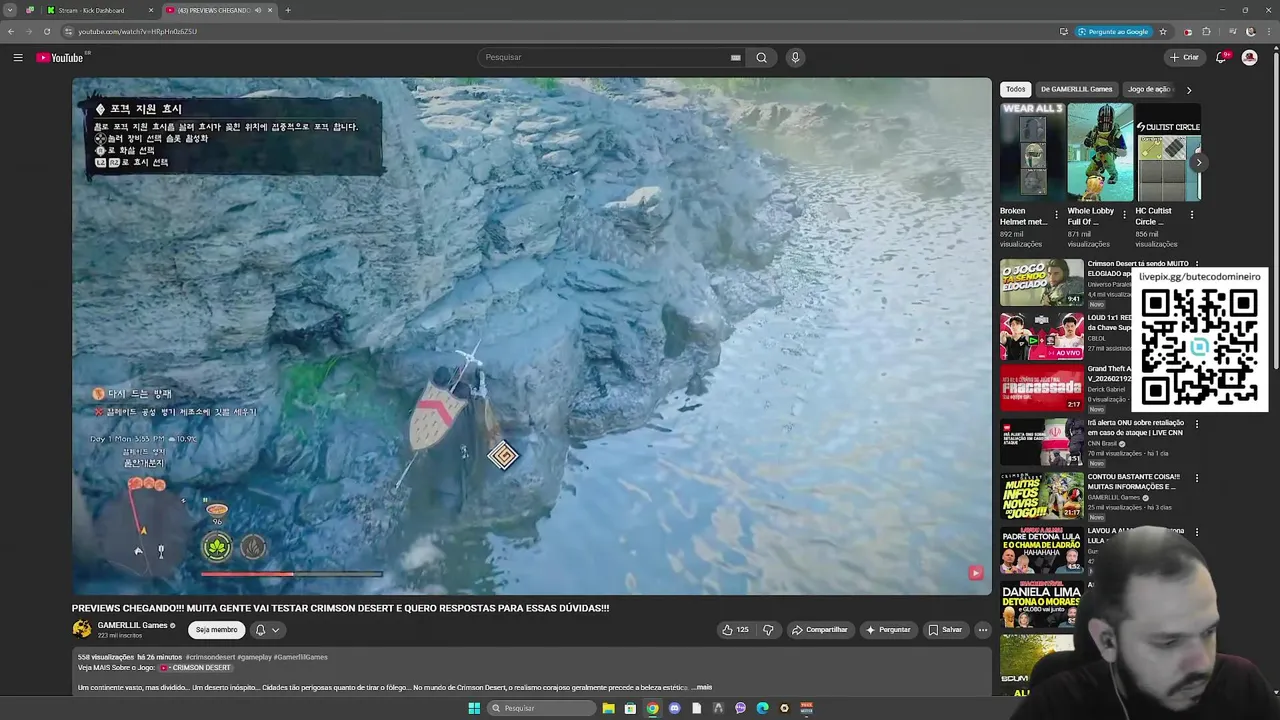Click the Criar button
Viewport: 1280px width, 720px height.
click(1184, 57)
